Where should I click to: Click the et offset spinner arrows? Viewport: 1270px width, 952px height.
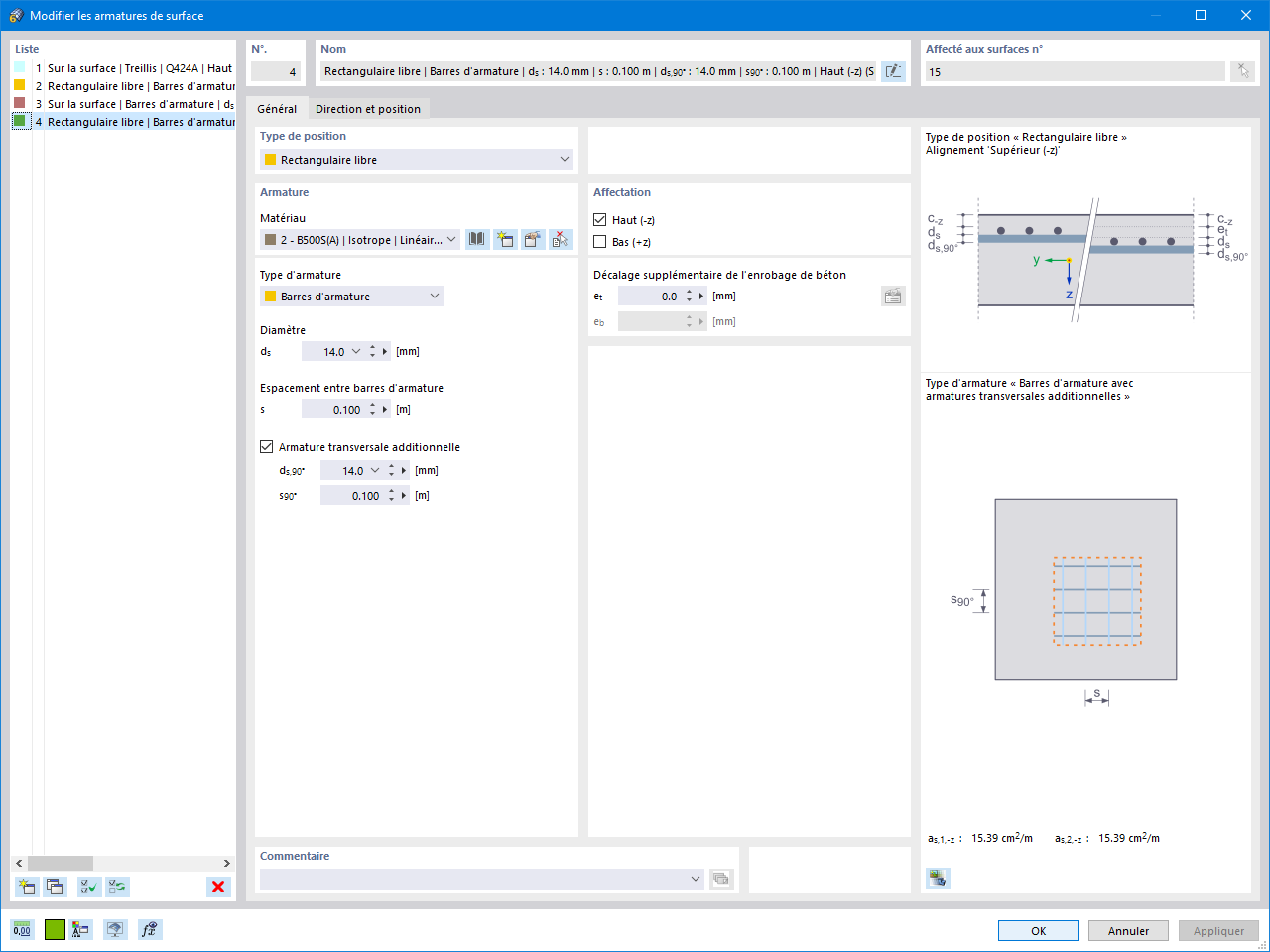coord(690,297)
